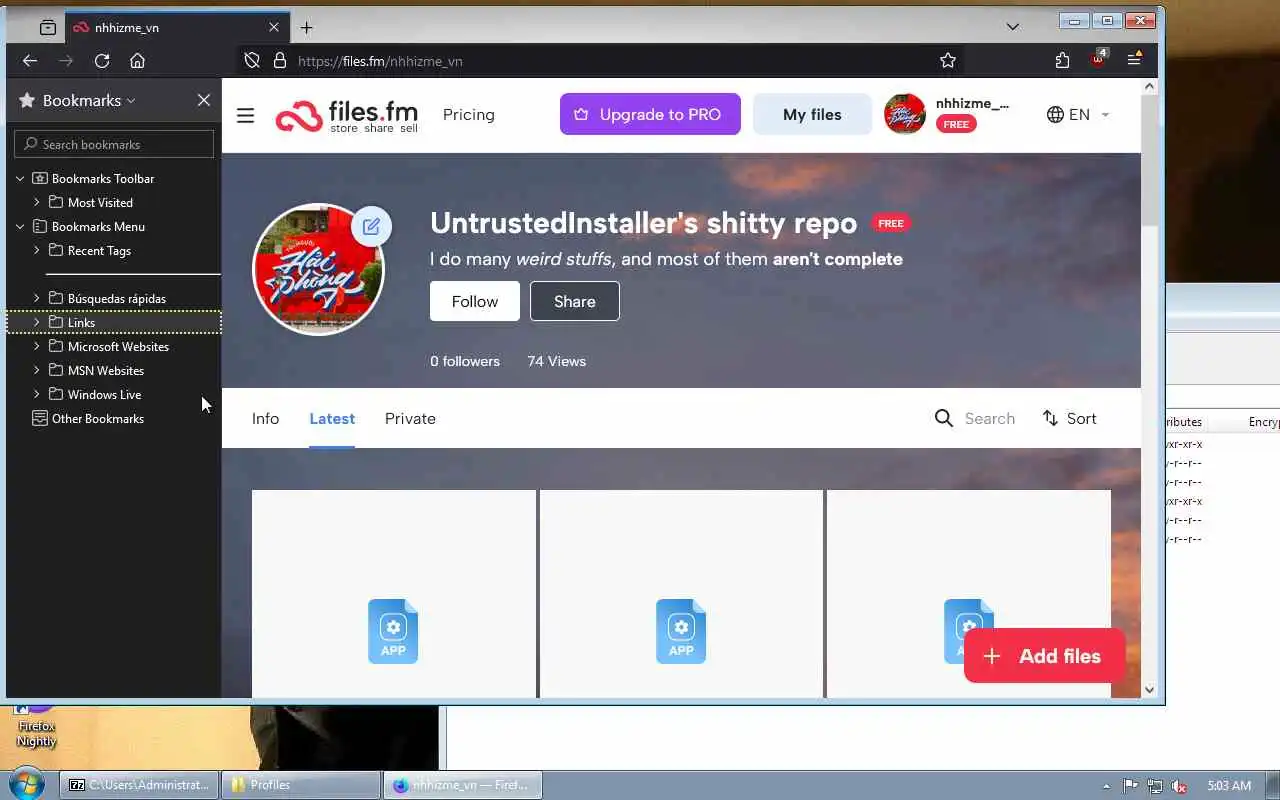
Task: Click the site padlock security icon
Action: click(x=280, y=61)
